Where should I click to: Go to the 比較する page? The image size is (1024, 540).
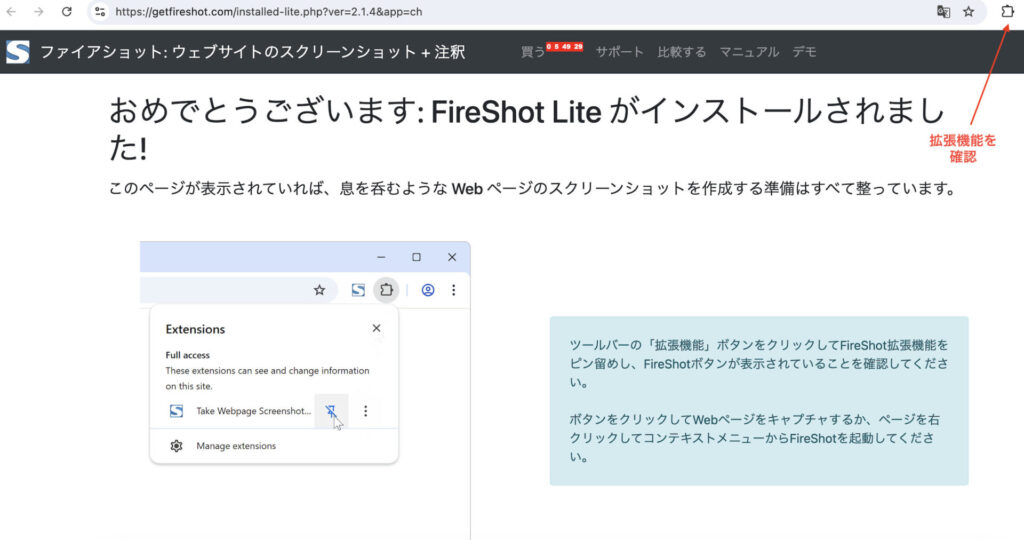[681, 52]
